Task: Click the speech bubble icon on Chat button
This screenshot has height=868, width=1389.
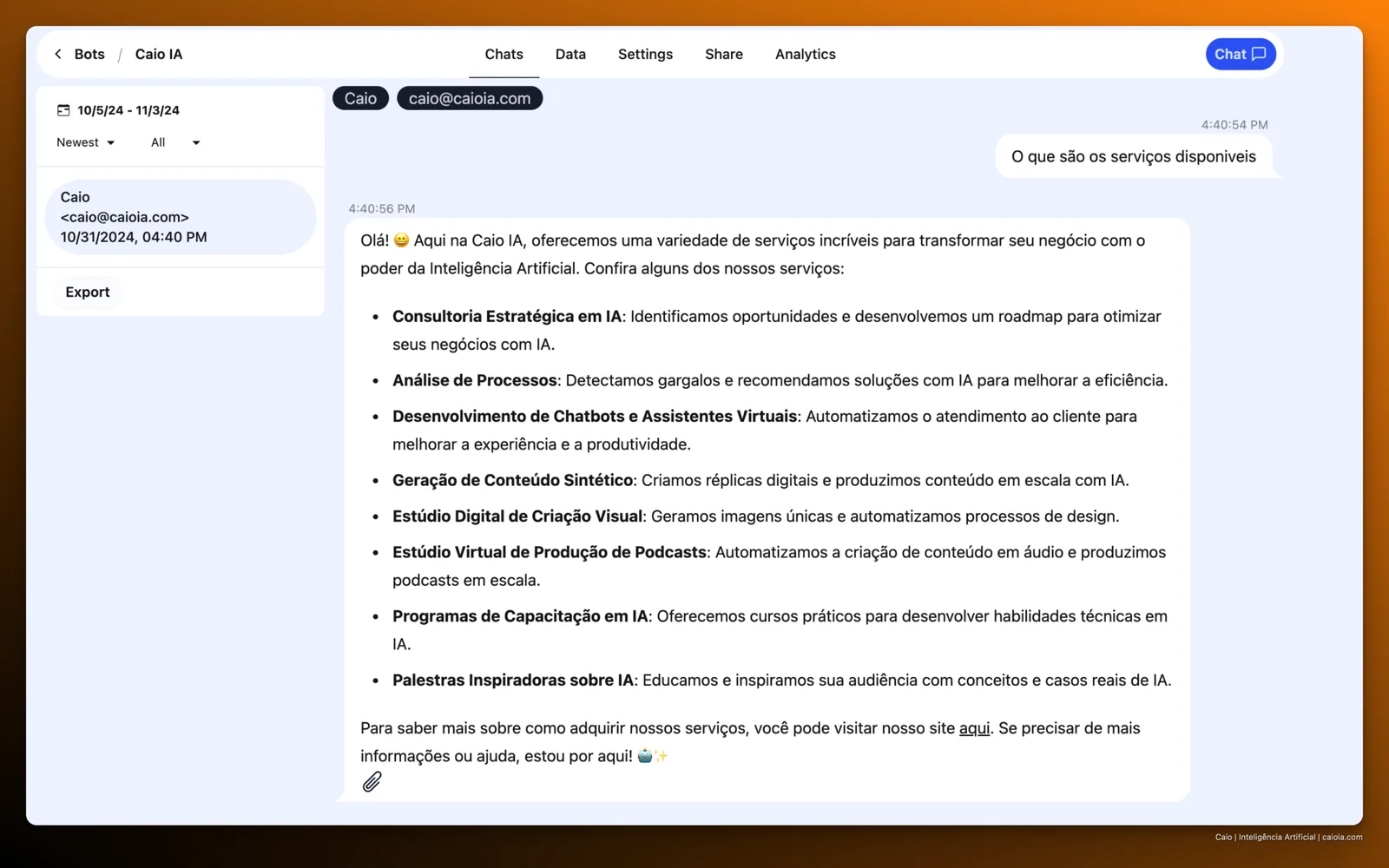Action: [x=1259, y=54]
